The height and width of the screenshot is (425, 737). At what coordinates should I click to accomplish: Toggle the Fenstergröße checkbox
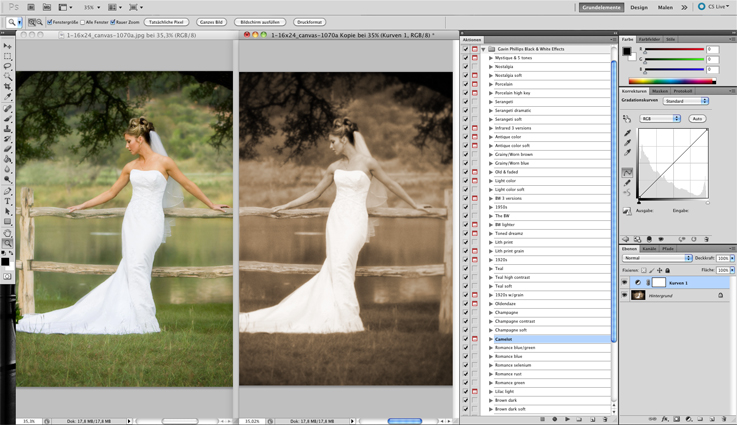pyautogui.click(x=50, y=21)
